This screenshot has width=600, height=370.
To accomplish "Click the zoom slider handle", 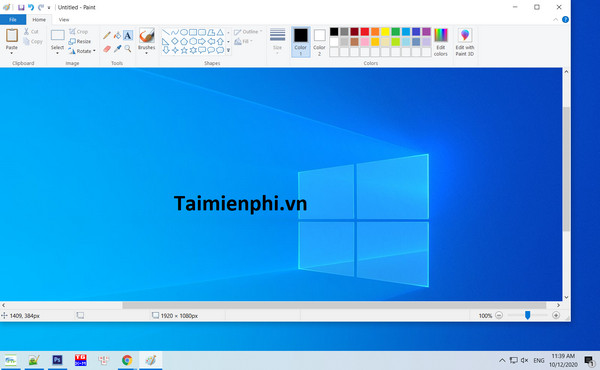I will click(x=528, y=315).
